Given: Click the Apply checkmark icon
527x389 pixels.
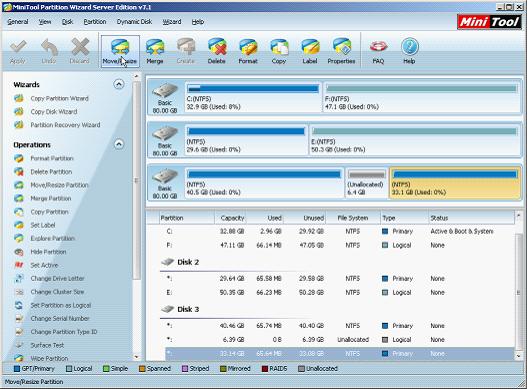Looking at the screenshot, I should coord(18,51).
